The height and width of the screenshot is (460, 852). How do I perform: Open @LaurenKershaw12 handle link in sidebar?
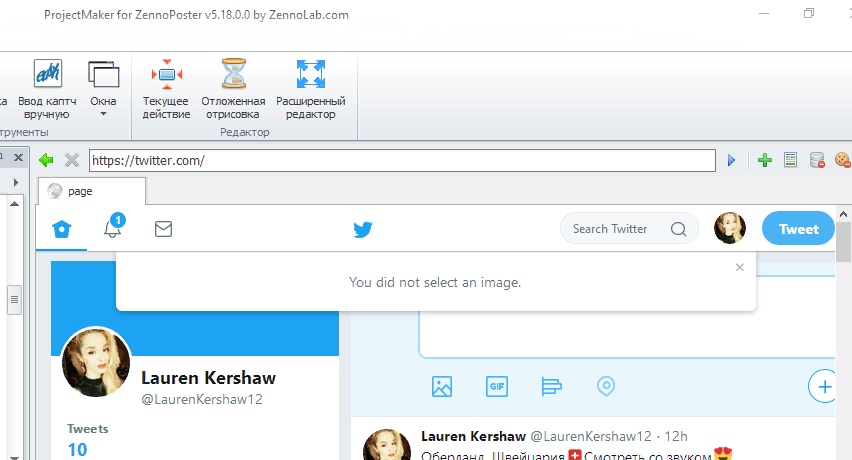pyautogui.click(x=202, y=399)
